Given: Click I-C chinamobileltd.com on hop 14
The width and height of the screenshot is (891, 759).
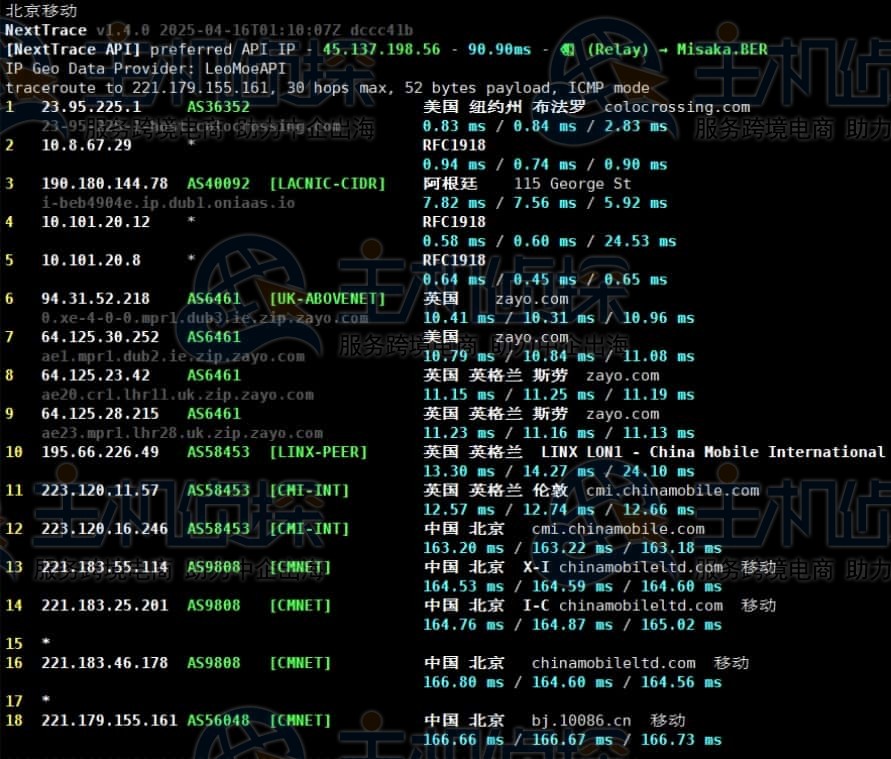Looking at the screenshot, I should pyautogui.click(x=623, y=605).
